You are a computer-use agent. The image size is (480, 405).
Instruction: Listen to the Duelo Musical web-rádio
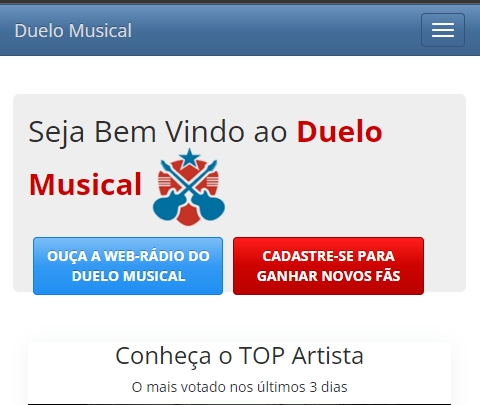pyautogui.click(x=128, y=266)
